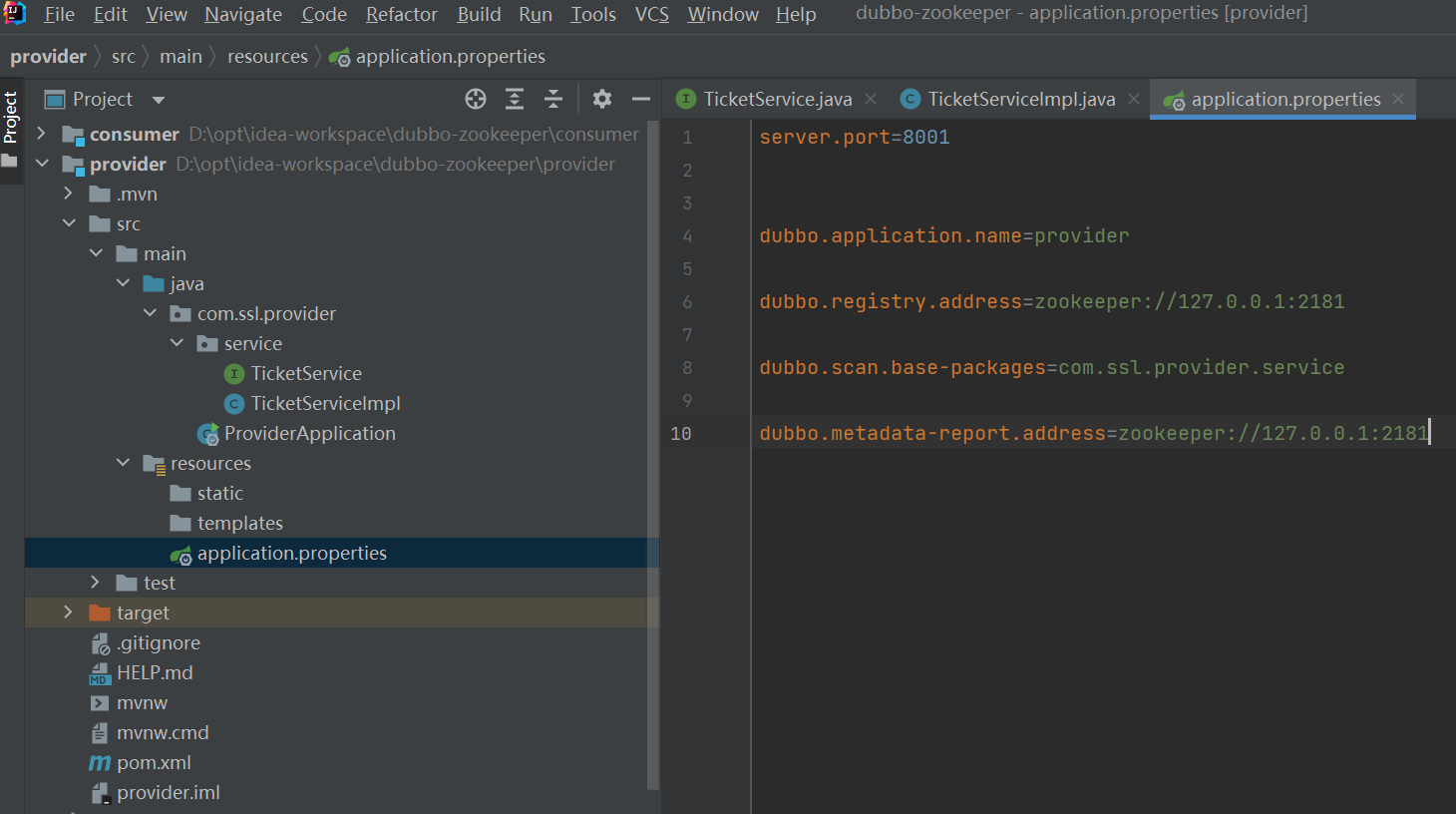Image resolution: width=1456 pixels, height=814 pixels.
Task: Expand the .mvn folder
Action: (68, 194)
